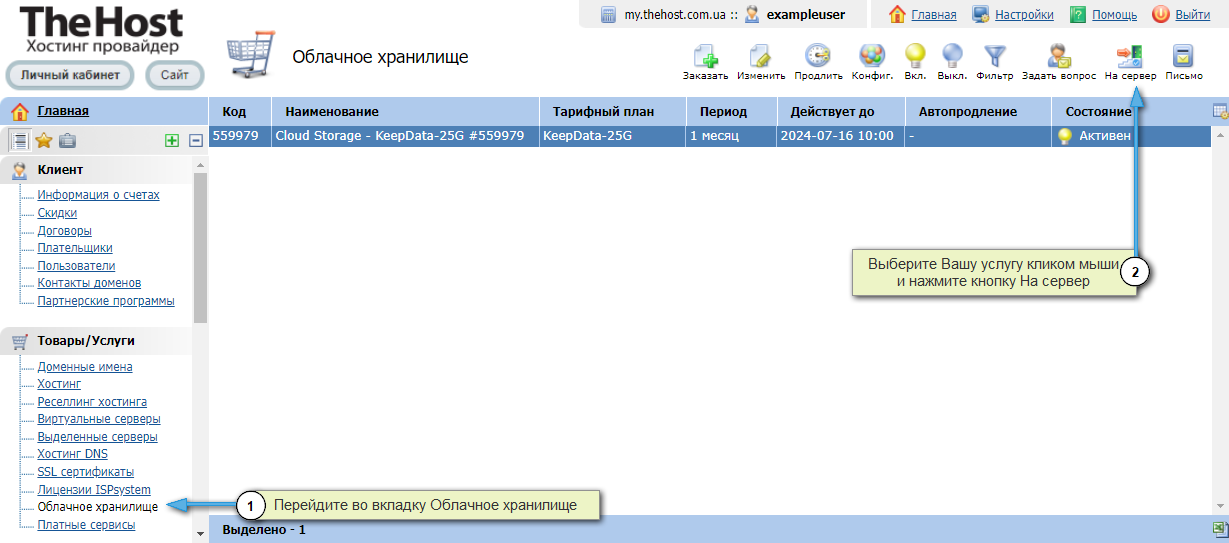Open Реселлинг хостинга menu item
Image resolution: width=1229 pixels, height=543 pixels.
click(92, 402)
